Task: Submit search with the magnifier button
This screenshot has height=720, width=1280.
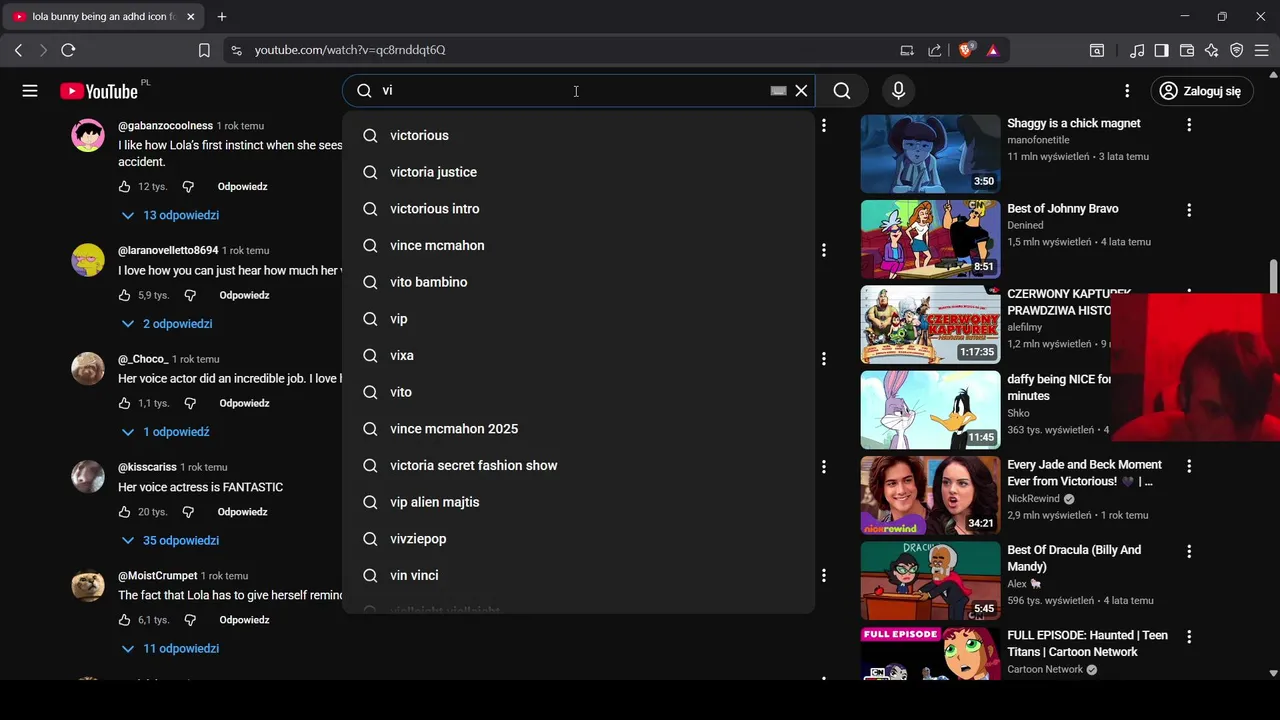Action: point(842,91)
